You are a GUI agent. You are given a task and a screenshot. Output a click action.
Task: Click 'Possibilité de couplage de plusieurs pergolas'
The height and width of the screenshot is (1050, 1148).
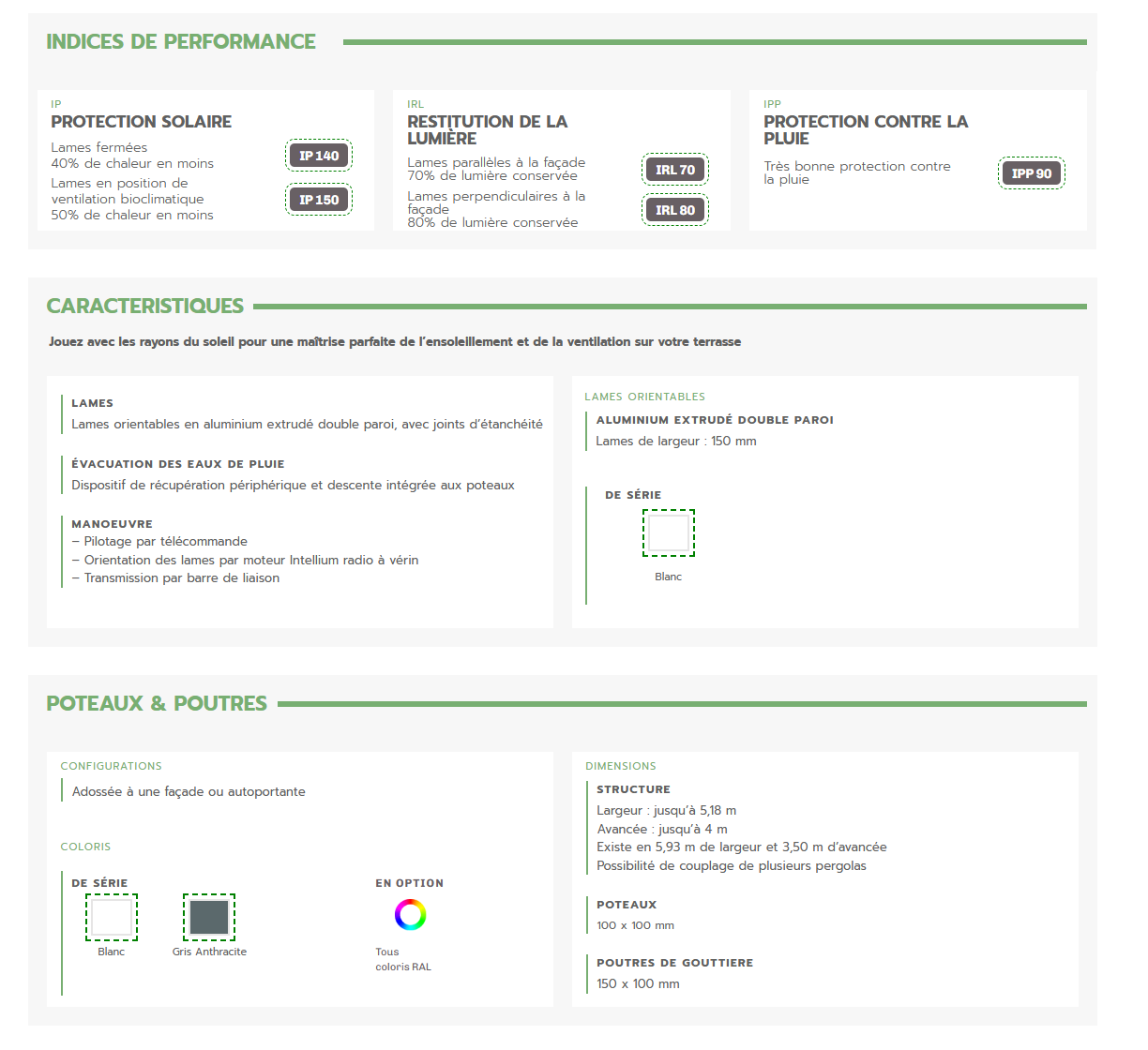pyautogui.click(x=732, y=866)
